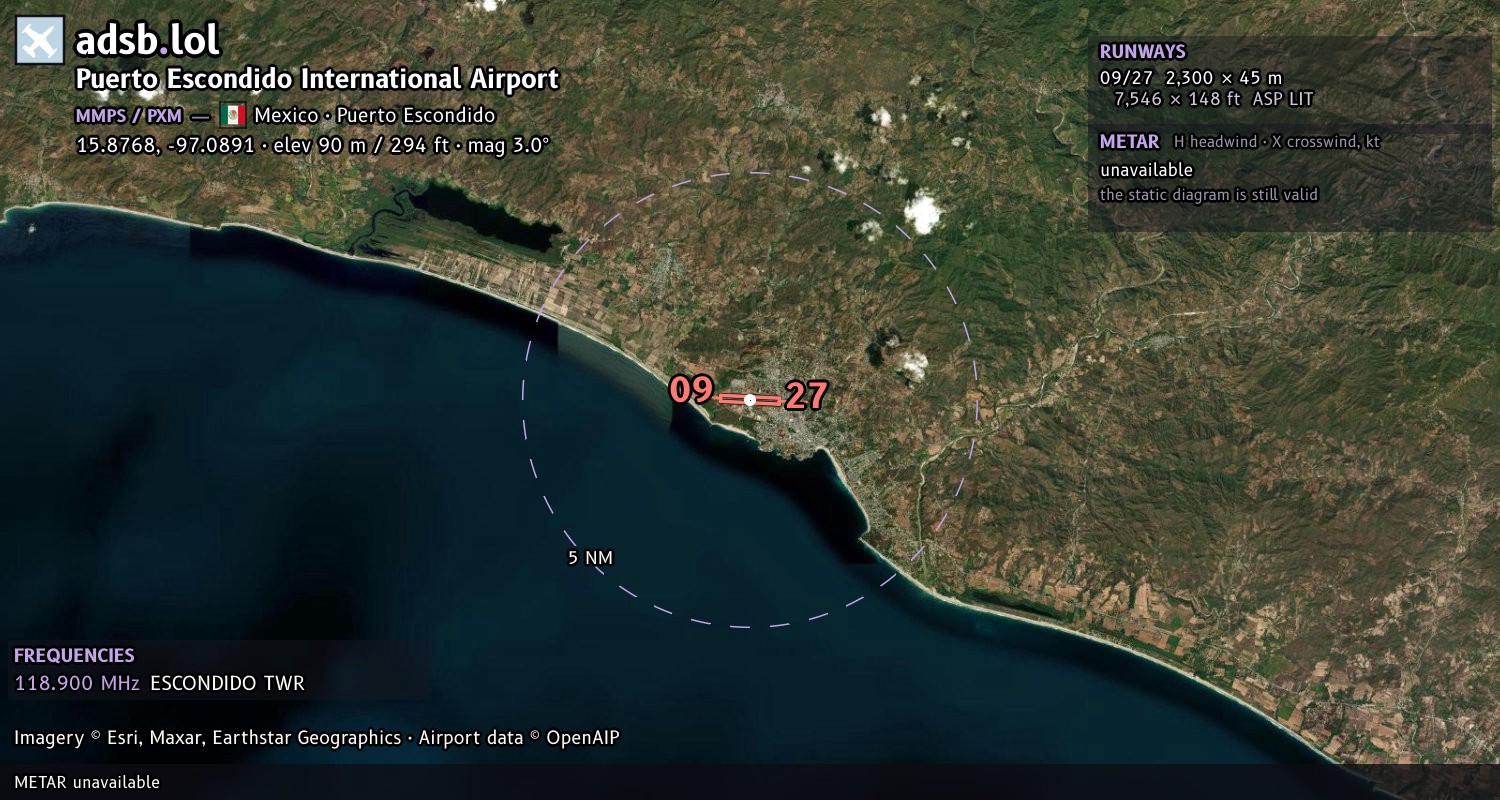Click the 'METAR unavailable' status bar text

[x=87, y=782]
